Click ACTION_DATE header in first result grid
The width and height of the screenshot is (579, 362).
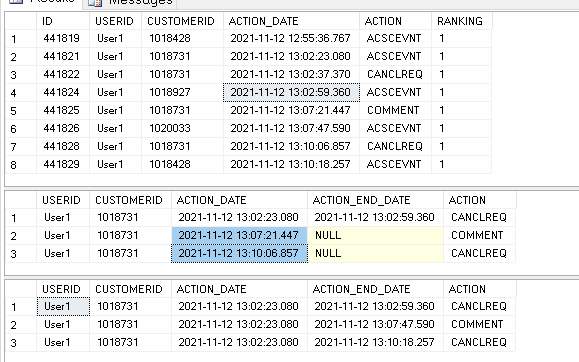coord(291,21)
